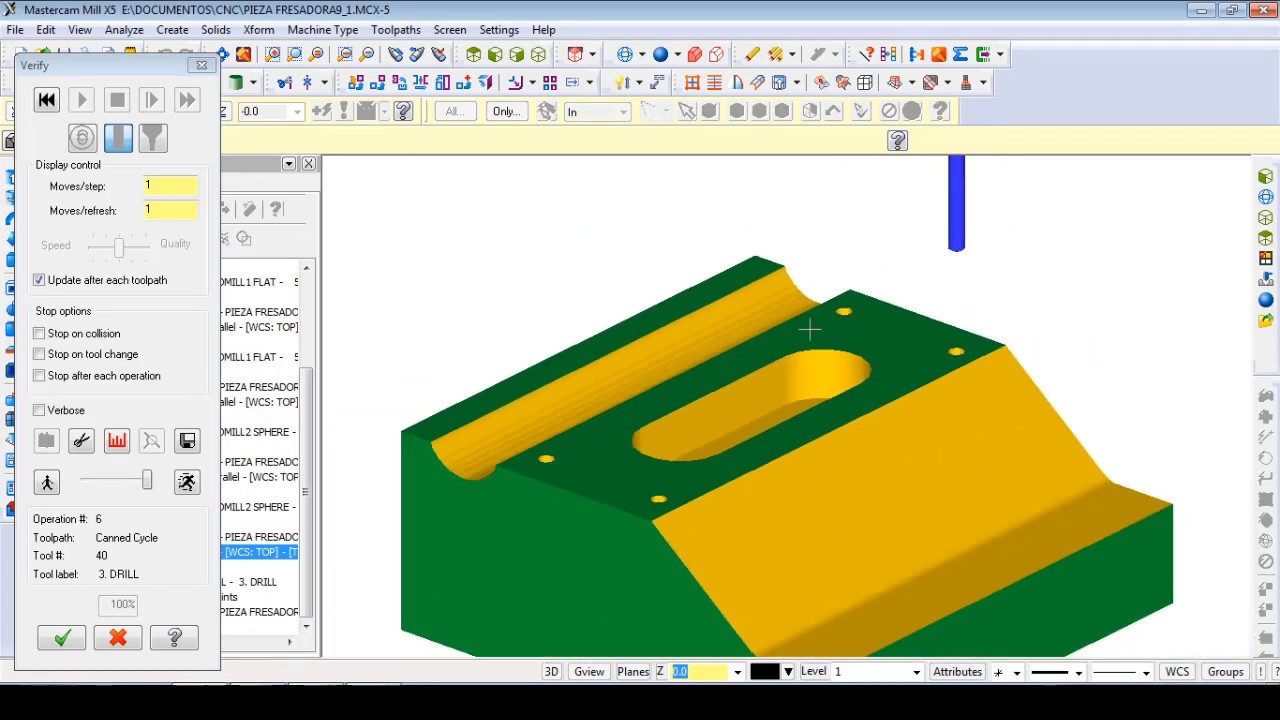
Task: Open the Analyze menu
Action: (124, 30)
